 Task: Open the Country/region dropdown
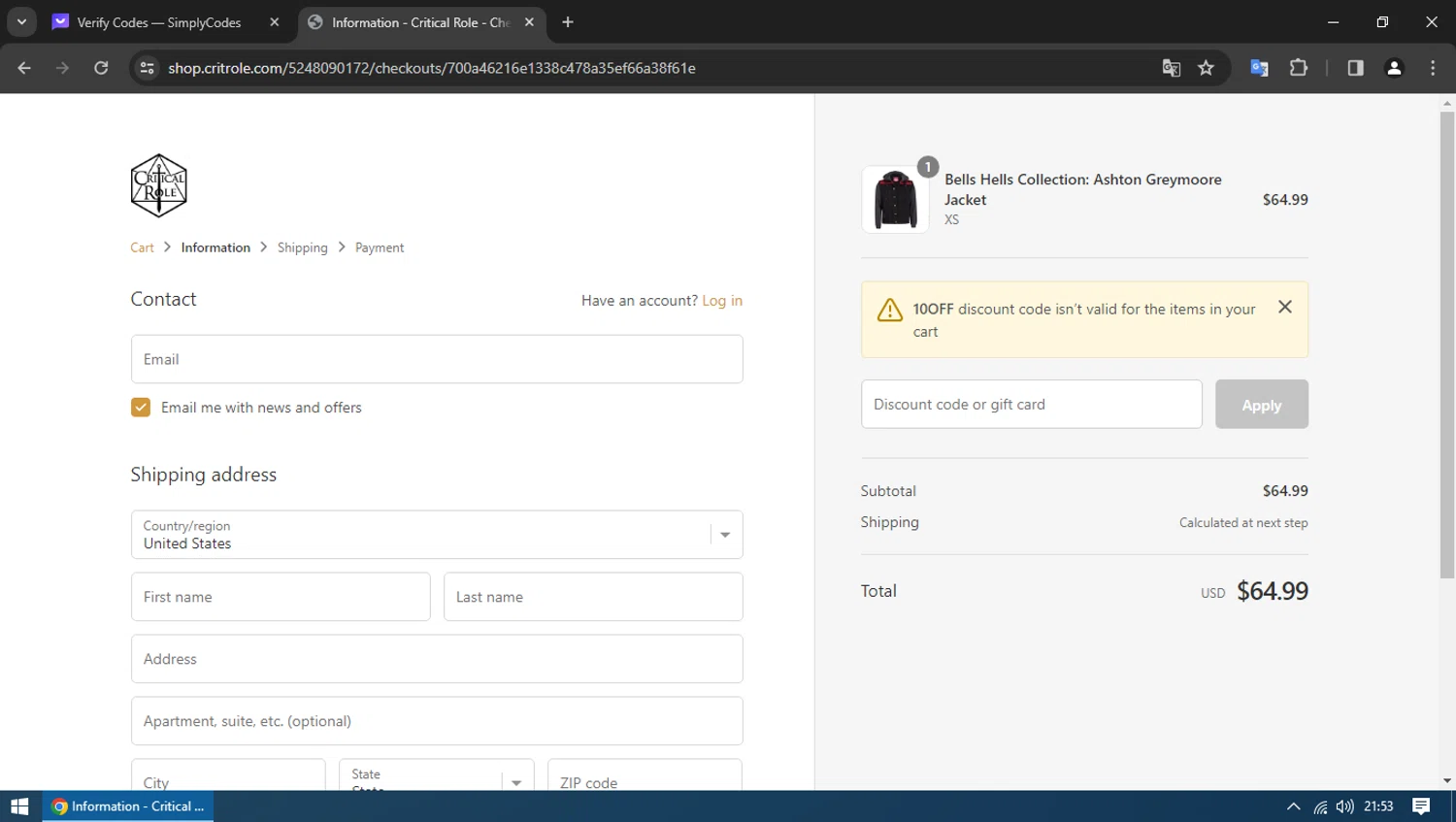[x=437, y=535]
